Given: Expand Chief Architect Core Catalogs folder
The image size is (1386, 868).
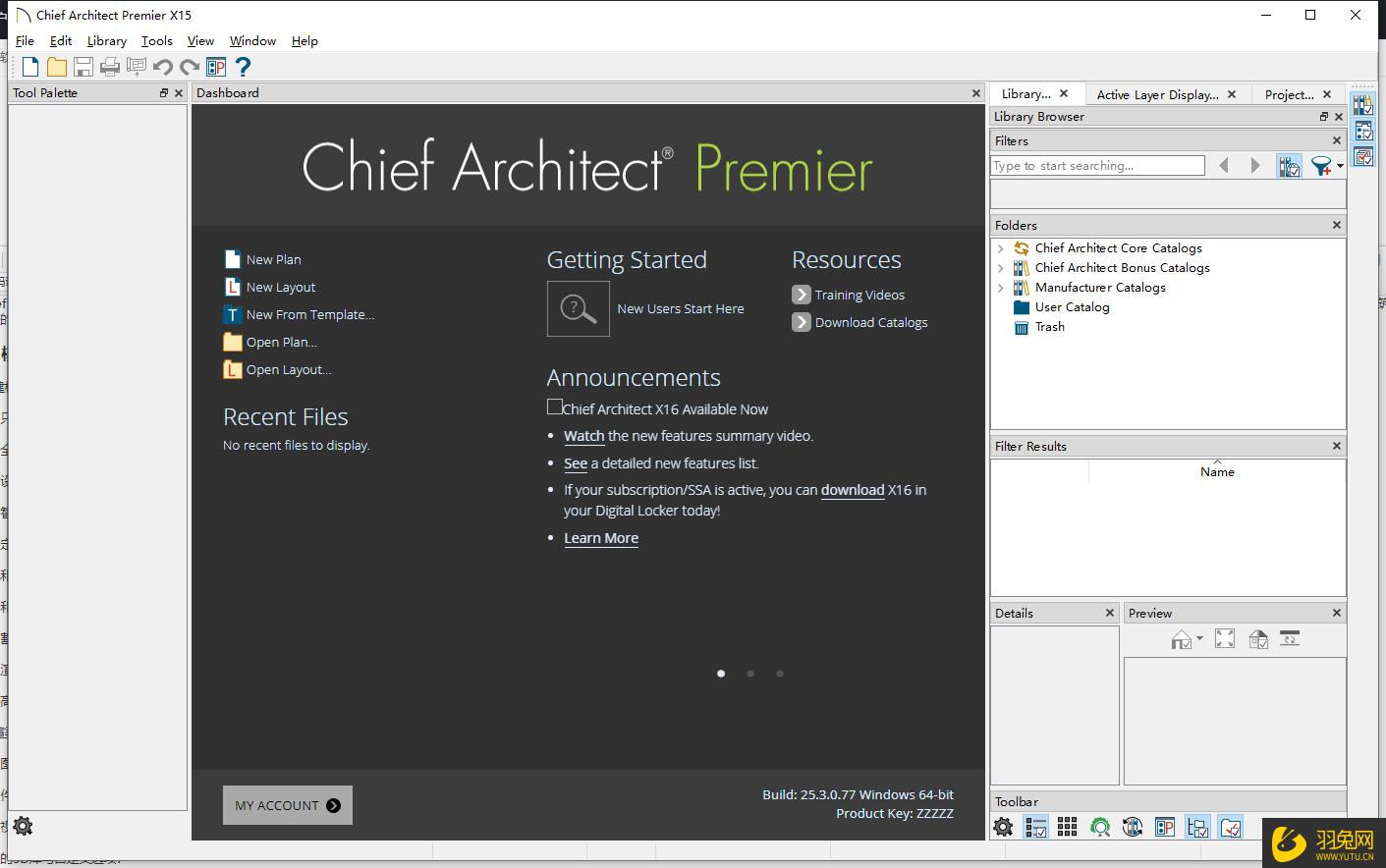Looking at the screenshot, I should pos(1001,248).
